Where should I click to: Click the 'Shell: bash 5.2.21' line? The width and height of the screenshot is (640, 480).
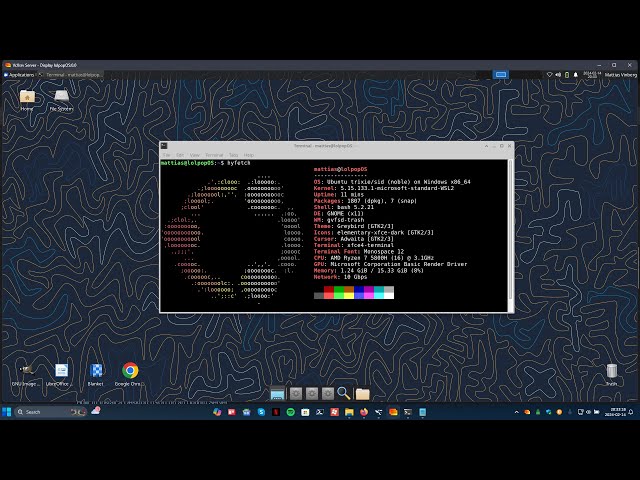click(344, 207)
